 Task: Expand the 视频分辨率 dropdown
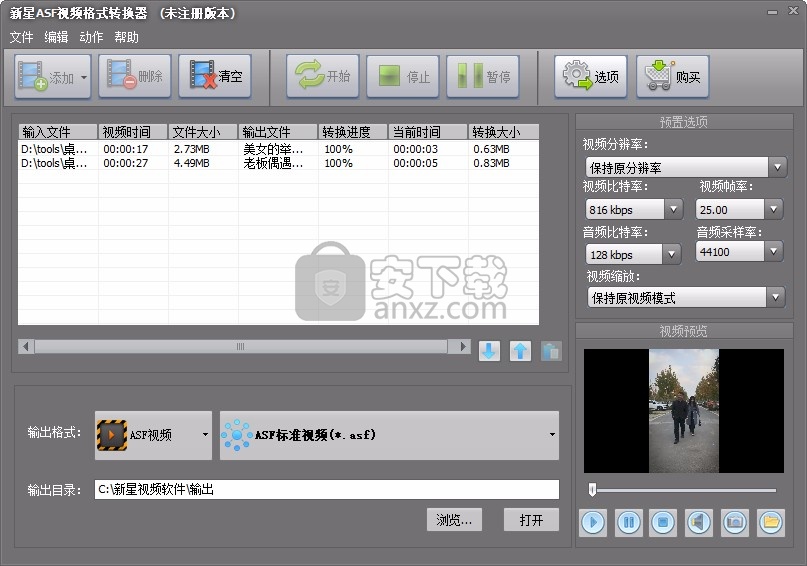777,167
